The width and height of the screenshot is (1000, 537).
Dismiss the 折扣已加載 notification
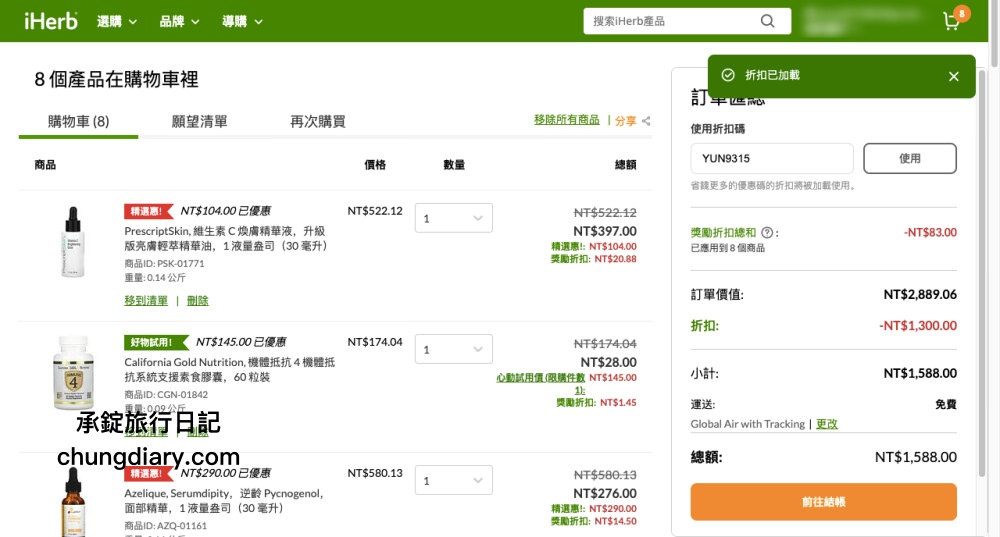point(953,77)
